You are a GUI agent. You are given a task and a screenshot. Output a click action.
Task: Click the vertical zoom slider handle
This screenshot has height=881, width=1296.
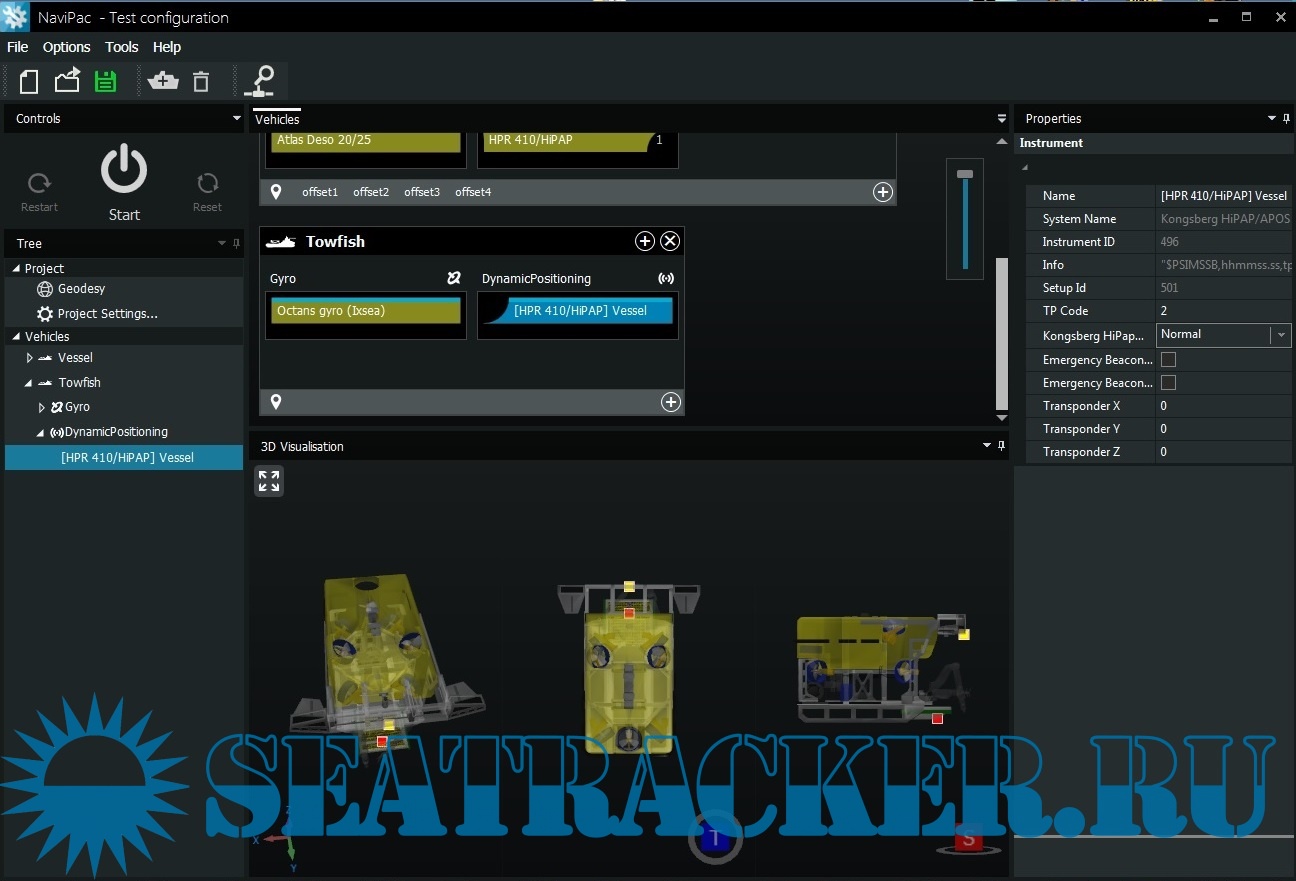[x=964, y=174]
